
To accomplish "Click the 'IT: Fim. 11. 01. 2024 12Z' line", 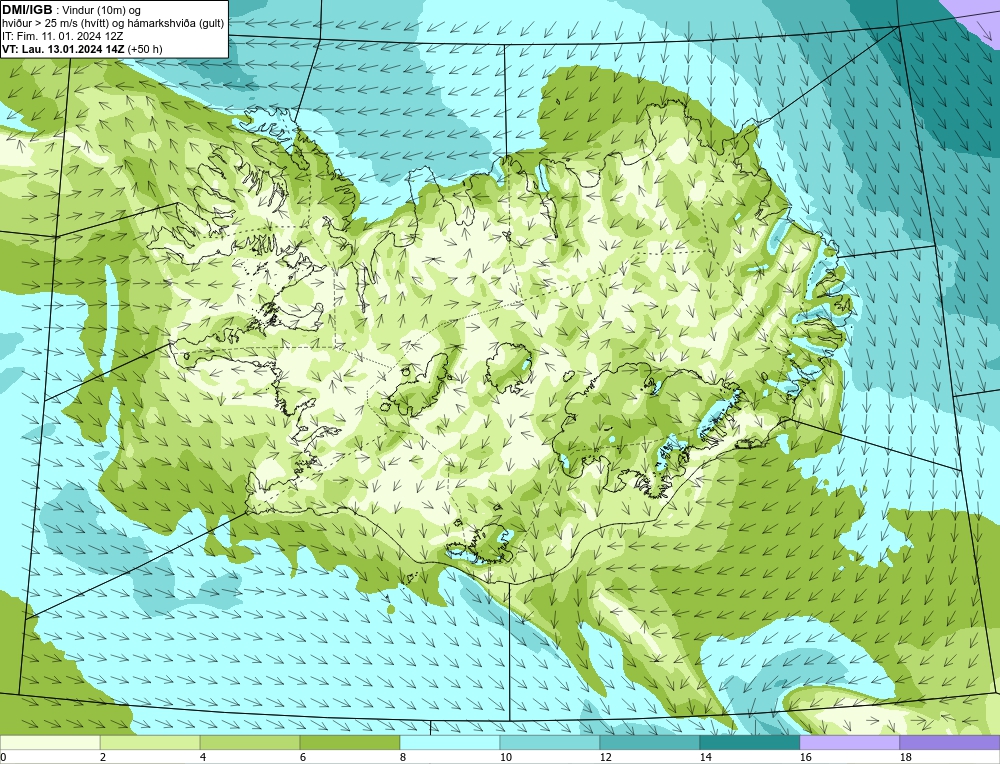I will point(62,36).
